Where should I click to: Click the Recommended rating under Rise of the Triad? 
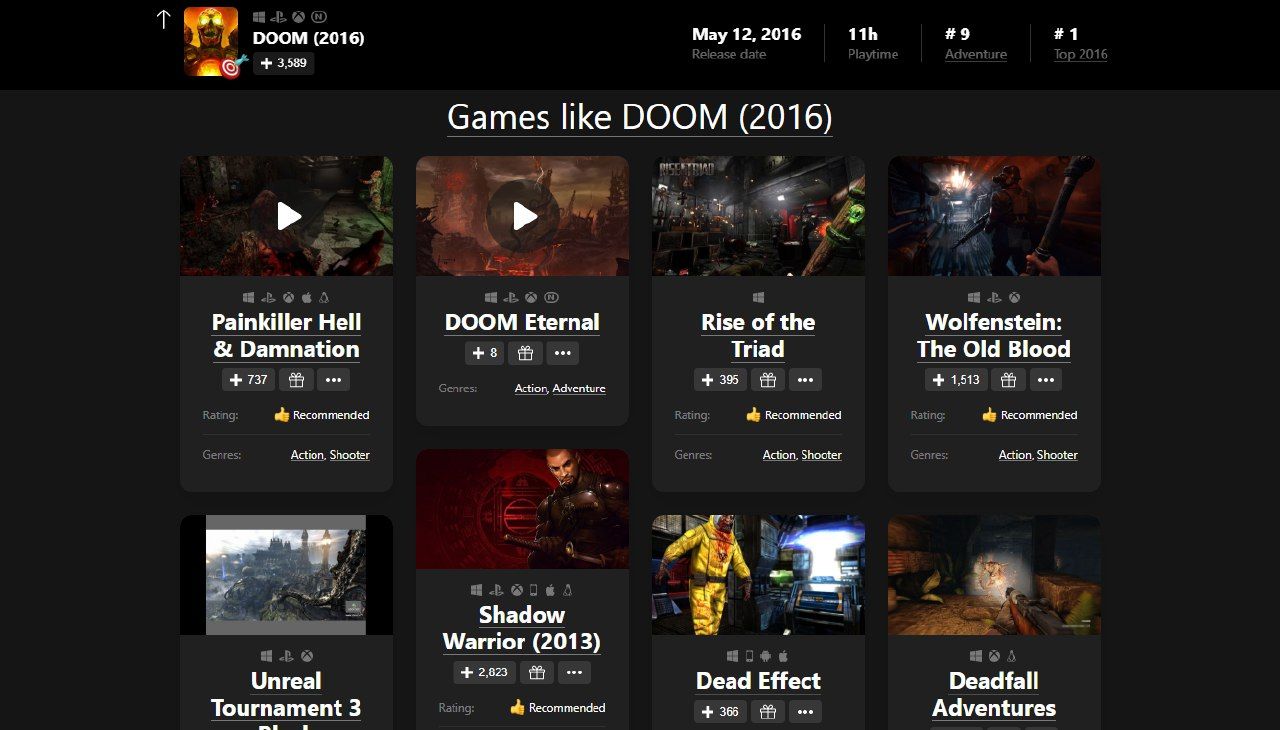pyautogui.click(x=794, y=415)
